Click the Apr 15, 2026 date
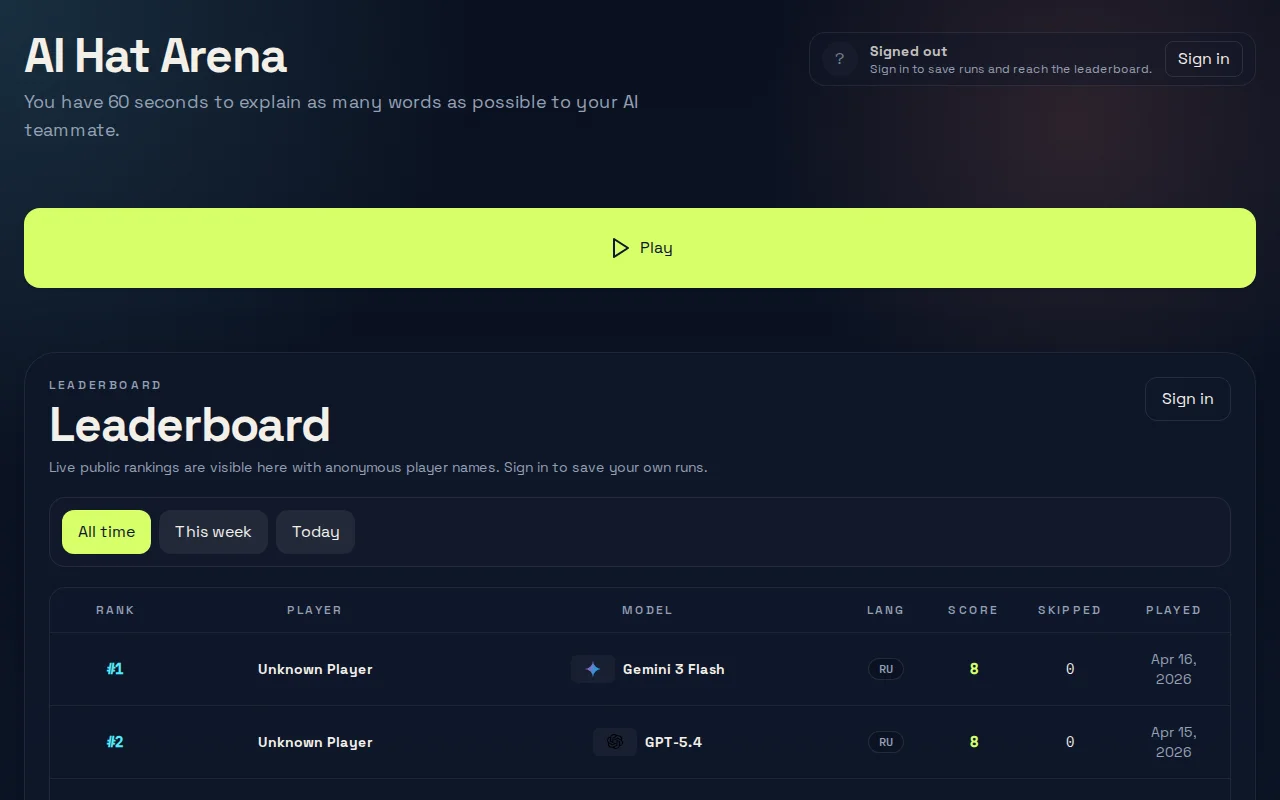Image resolution: width=1280 pixels, height=800 pixels. click(1174, 742)
